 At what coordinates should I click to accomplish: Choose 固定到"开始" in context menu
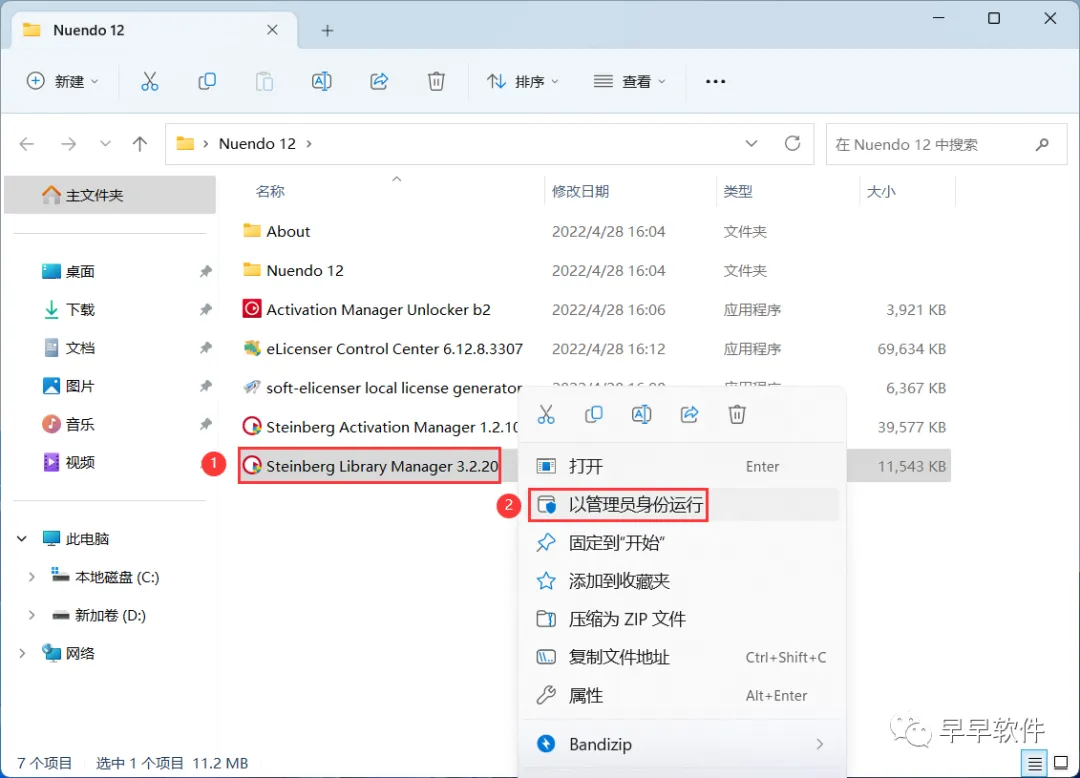681,543
